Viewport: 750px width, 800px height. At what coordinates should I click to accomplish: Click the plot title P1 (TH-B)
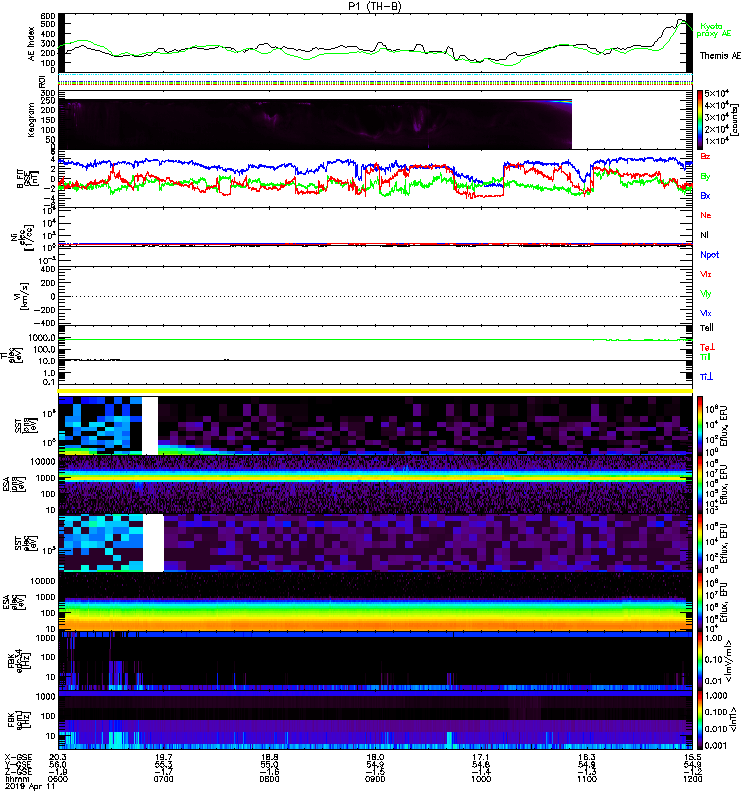[x=377, y=6]
